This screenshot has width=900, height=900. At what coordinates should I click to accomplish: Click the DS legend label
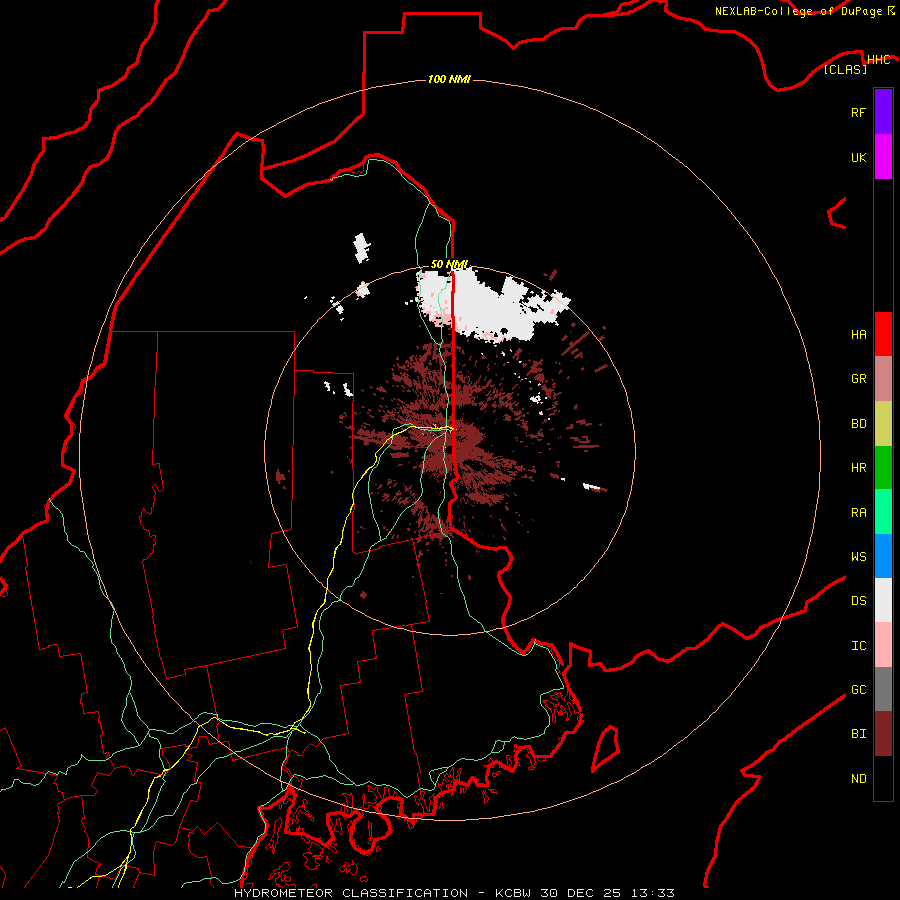(858, 601)
